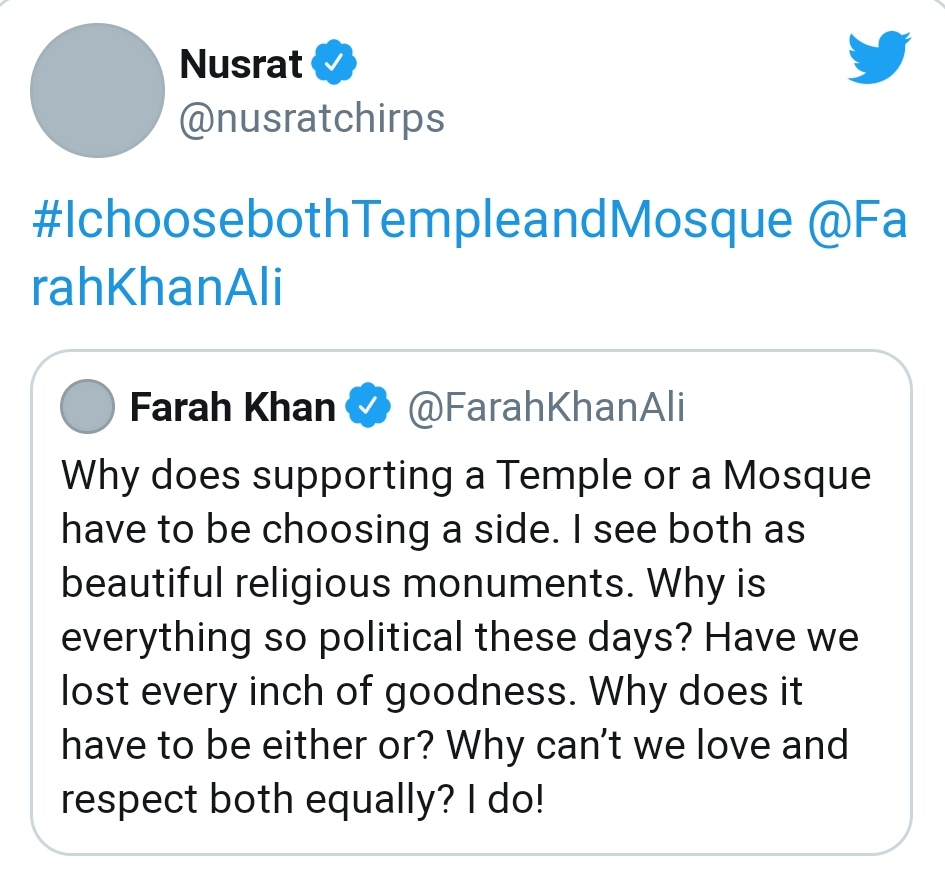Open the Nusrat display name
The image size is (945, 877).
(x=241, y=63)
